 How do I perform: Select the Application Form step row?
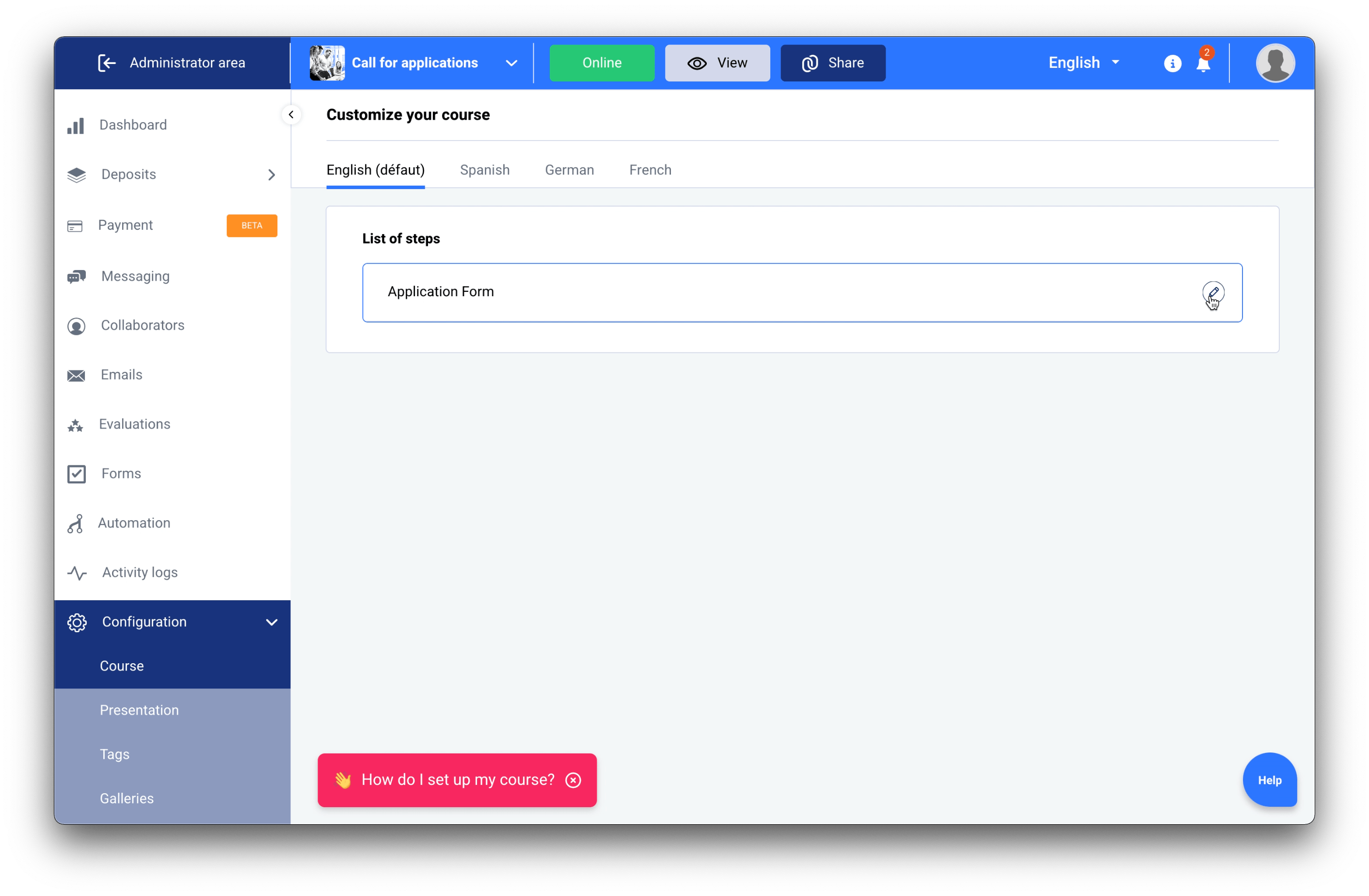[802, 292]
